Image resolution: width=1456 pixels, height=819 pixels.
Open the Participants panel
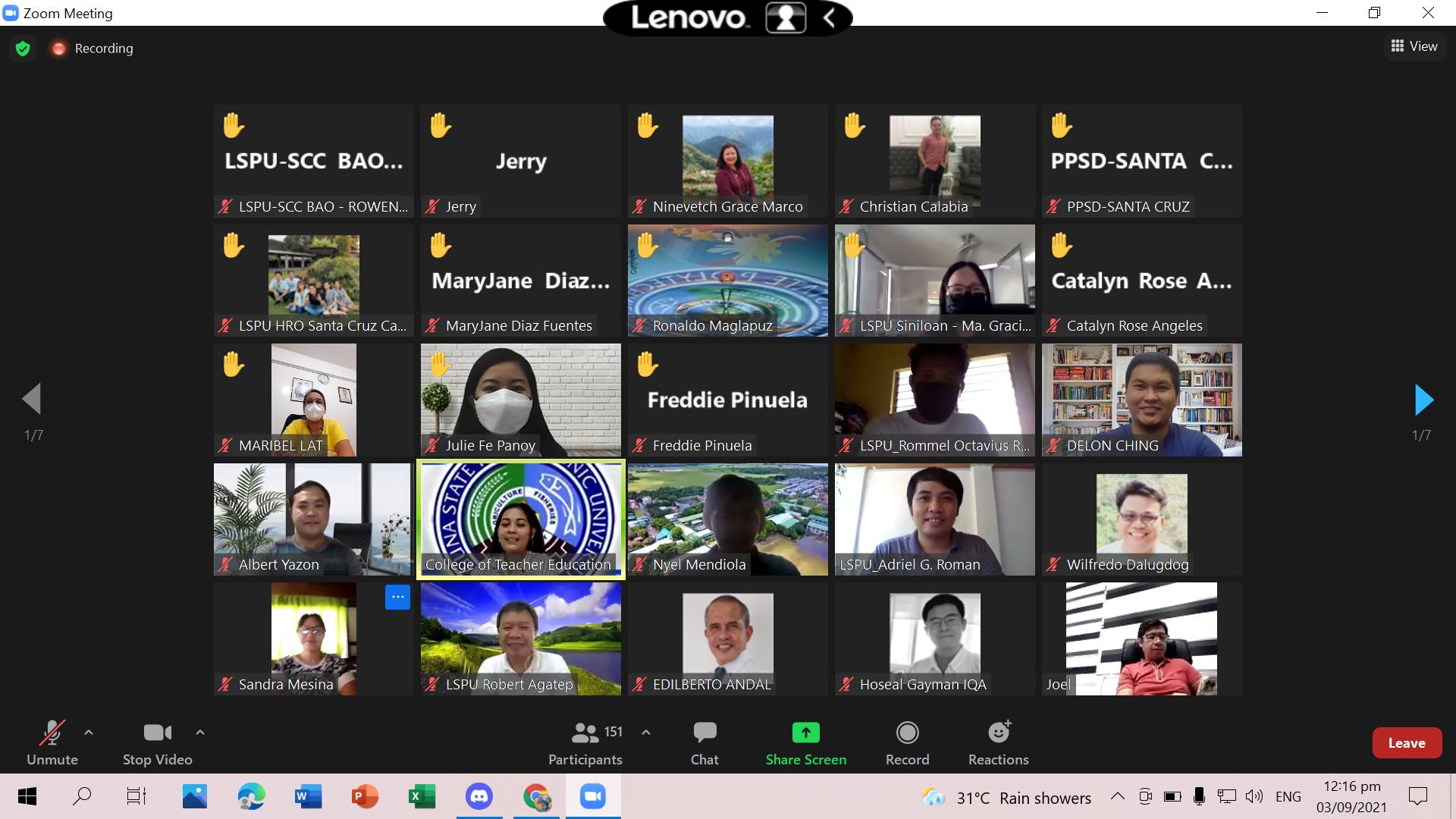click(585, 743)
